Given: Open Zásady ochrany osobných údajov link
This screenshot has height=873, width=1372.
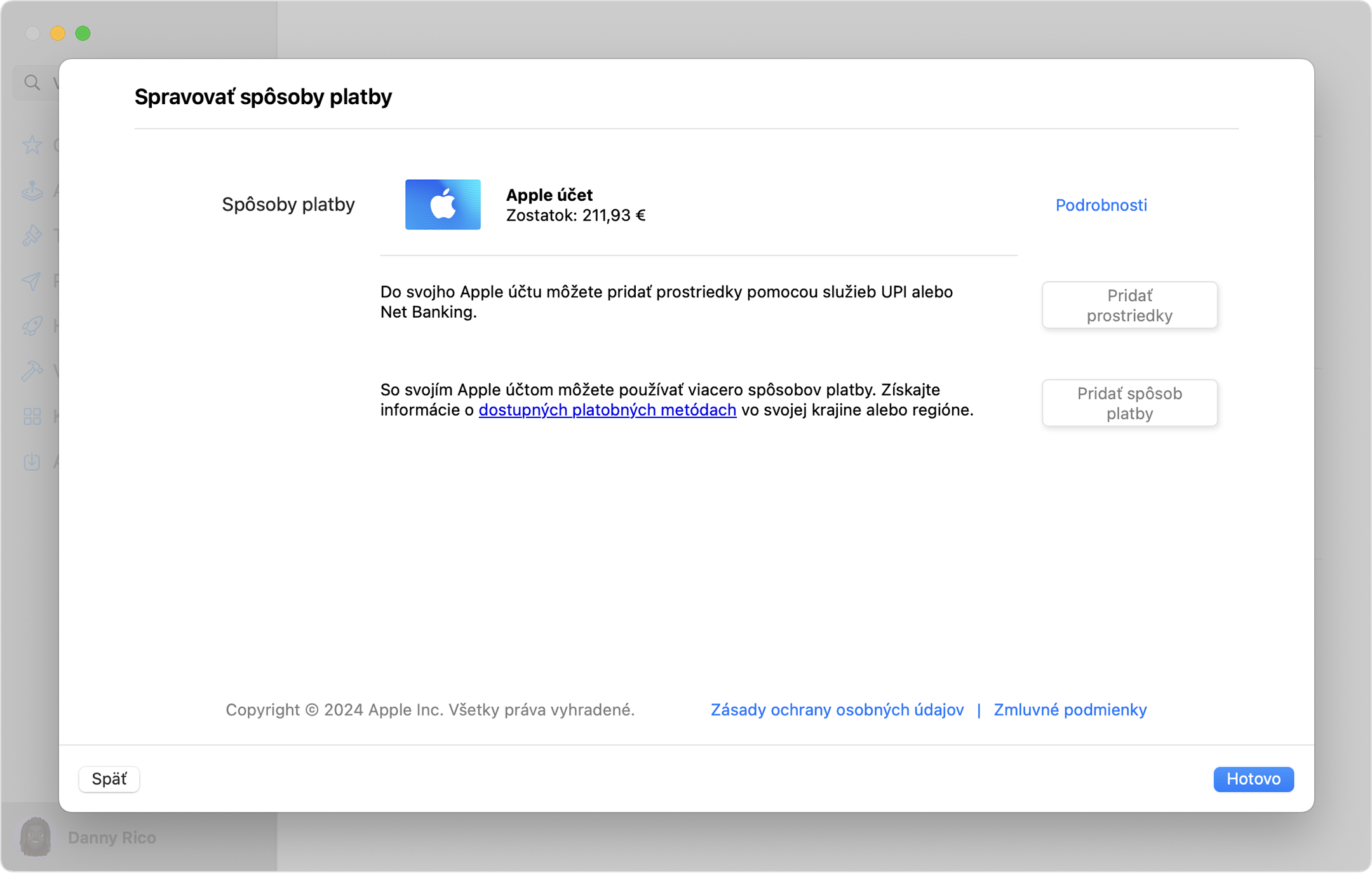Looking at the screenshot, I should click(x=837, y=710).
